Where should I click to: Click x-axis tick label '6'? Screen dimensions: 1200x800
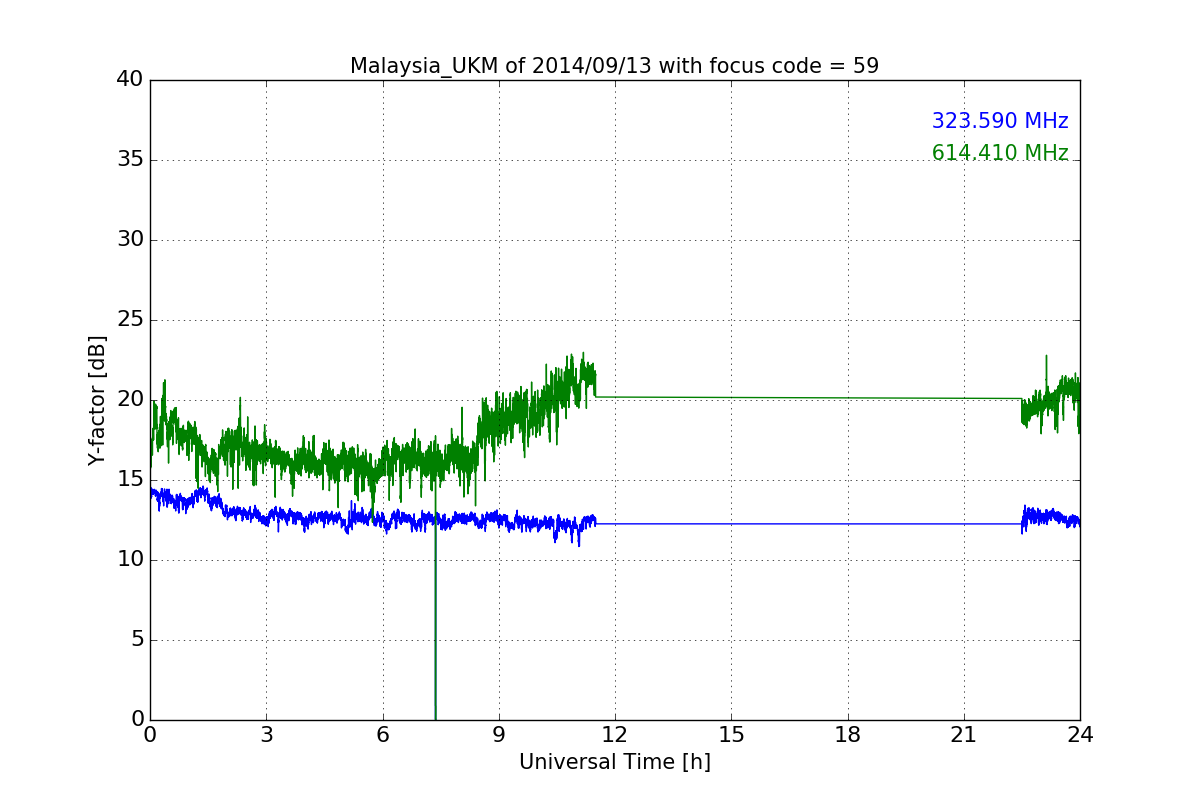click(x=382, y=734)
